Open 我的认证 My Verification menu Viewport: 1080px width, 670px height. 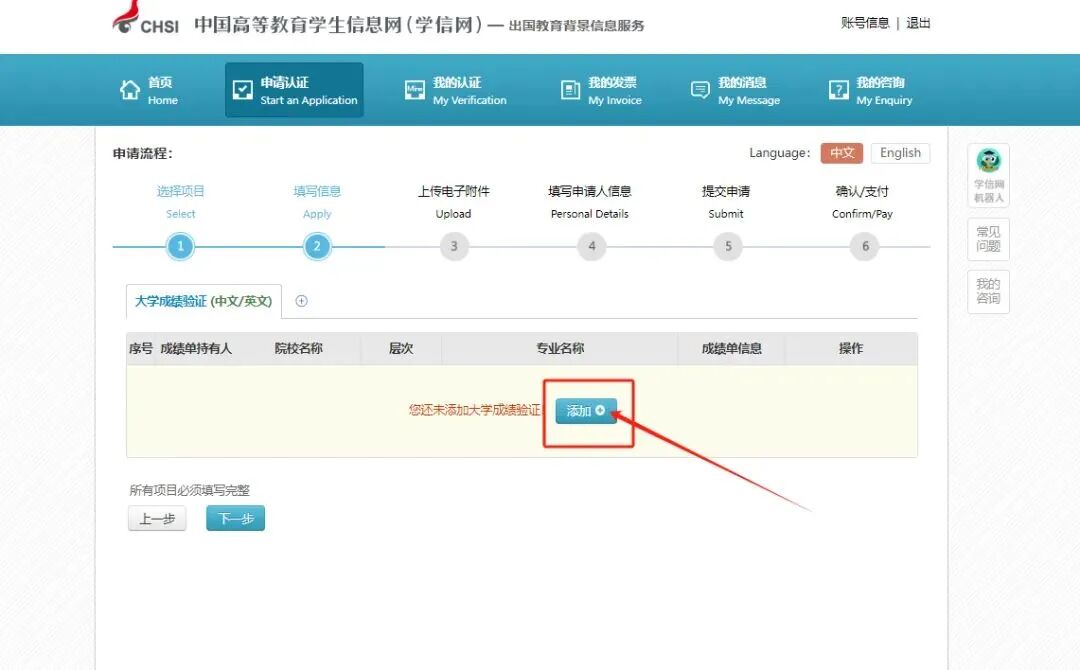[455, 90]
